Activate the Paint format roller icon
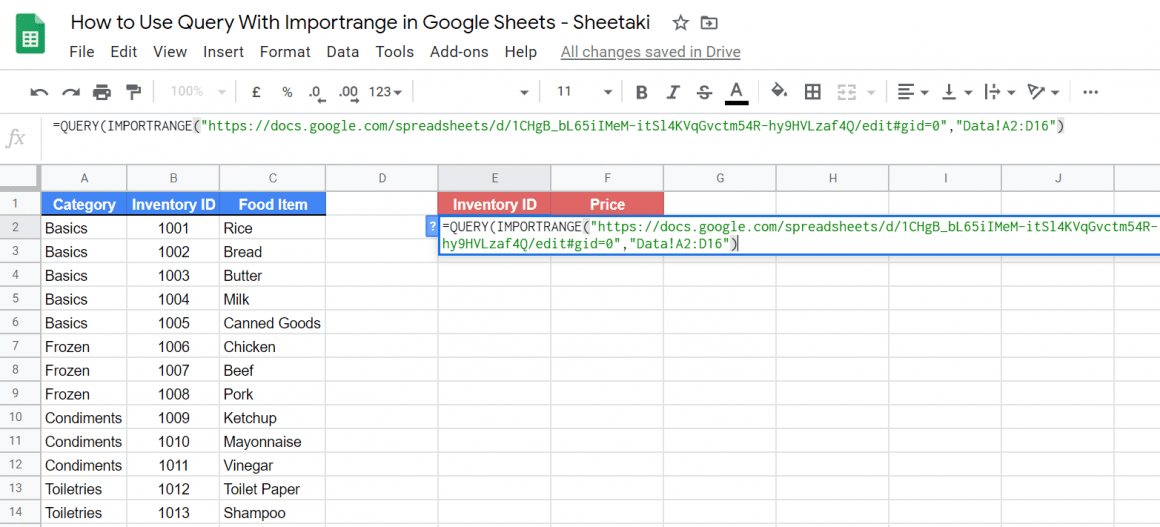 [x=133, y=93]
